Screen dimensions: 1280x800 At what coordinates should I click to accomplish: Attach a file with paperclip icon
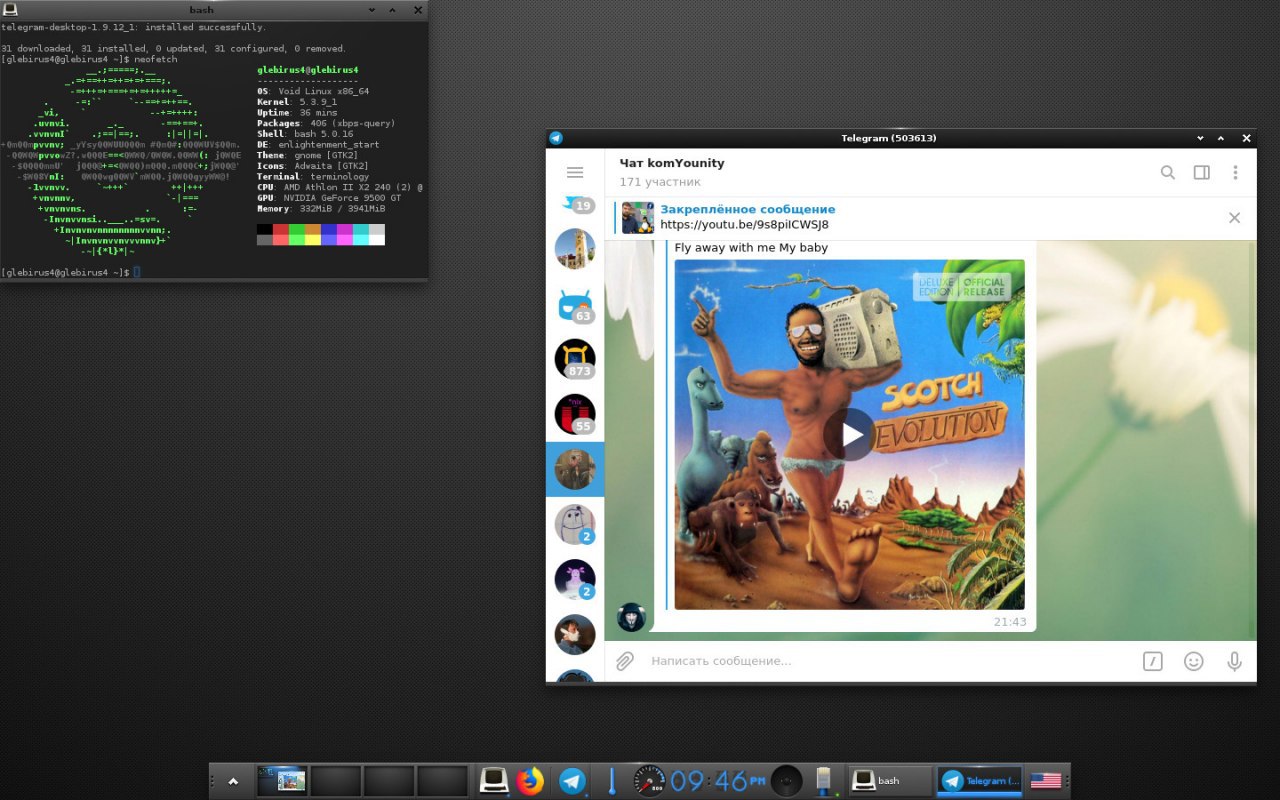(625, 661)
